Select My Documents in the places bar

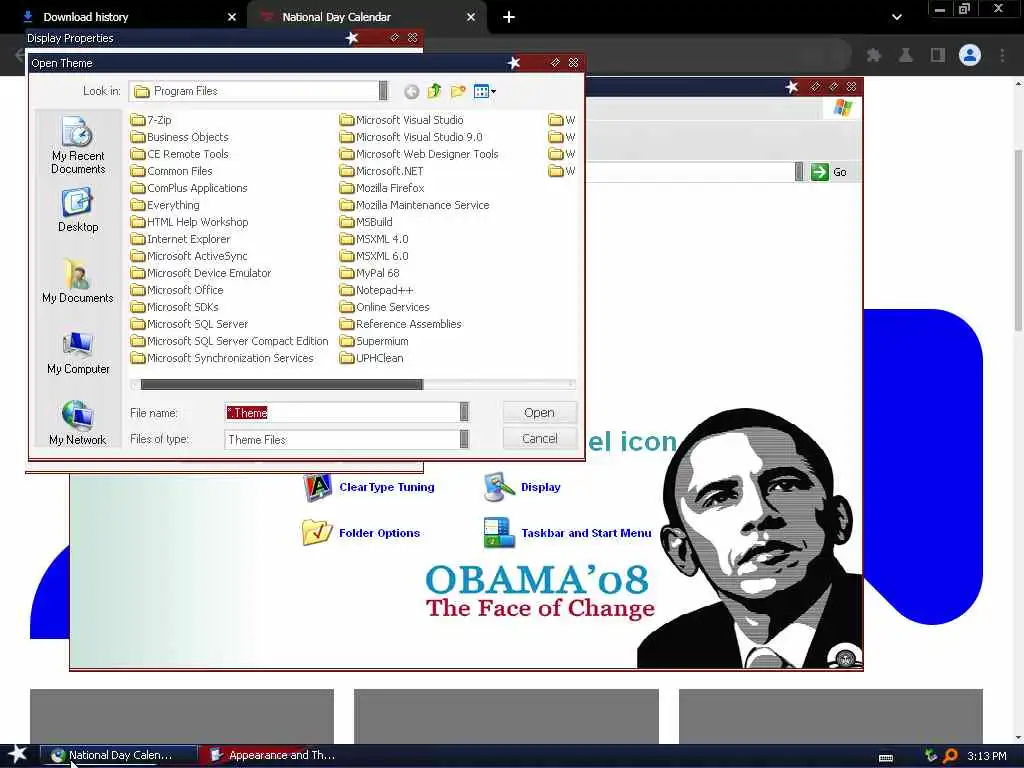click(78, 281)
